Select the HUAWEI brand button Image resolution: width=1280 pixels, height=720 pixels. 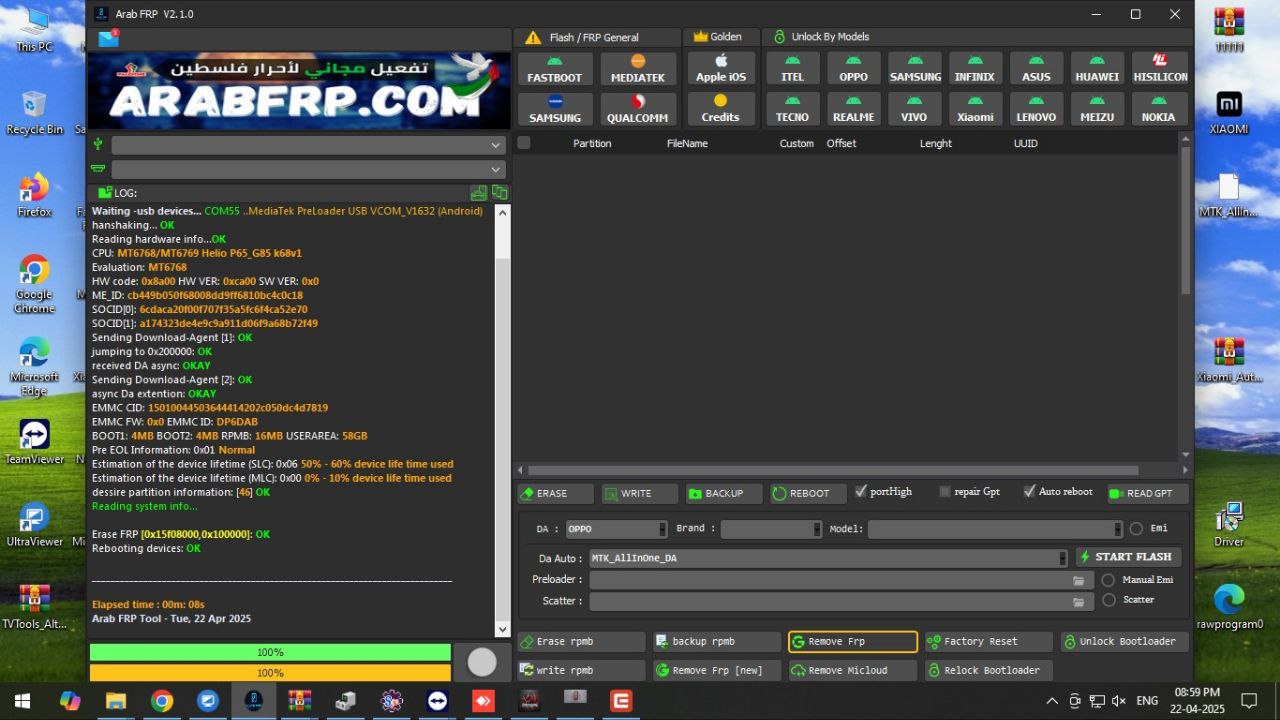tap(1098, 69)
